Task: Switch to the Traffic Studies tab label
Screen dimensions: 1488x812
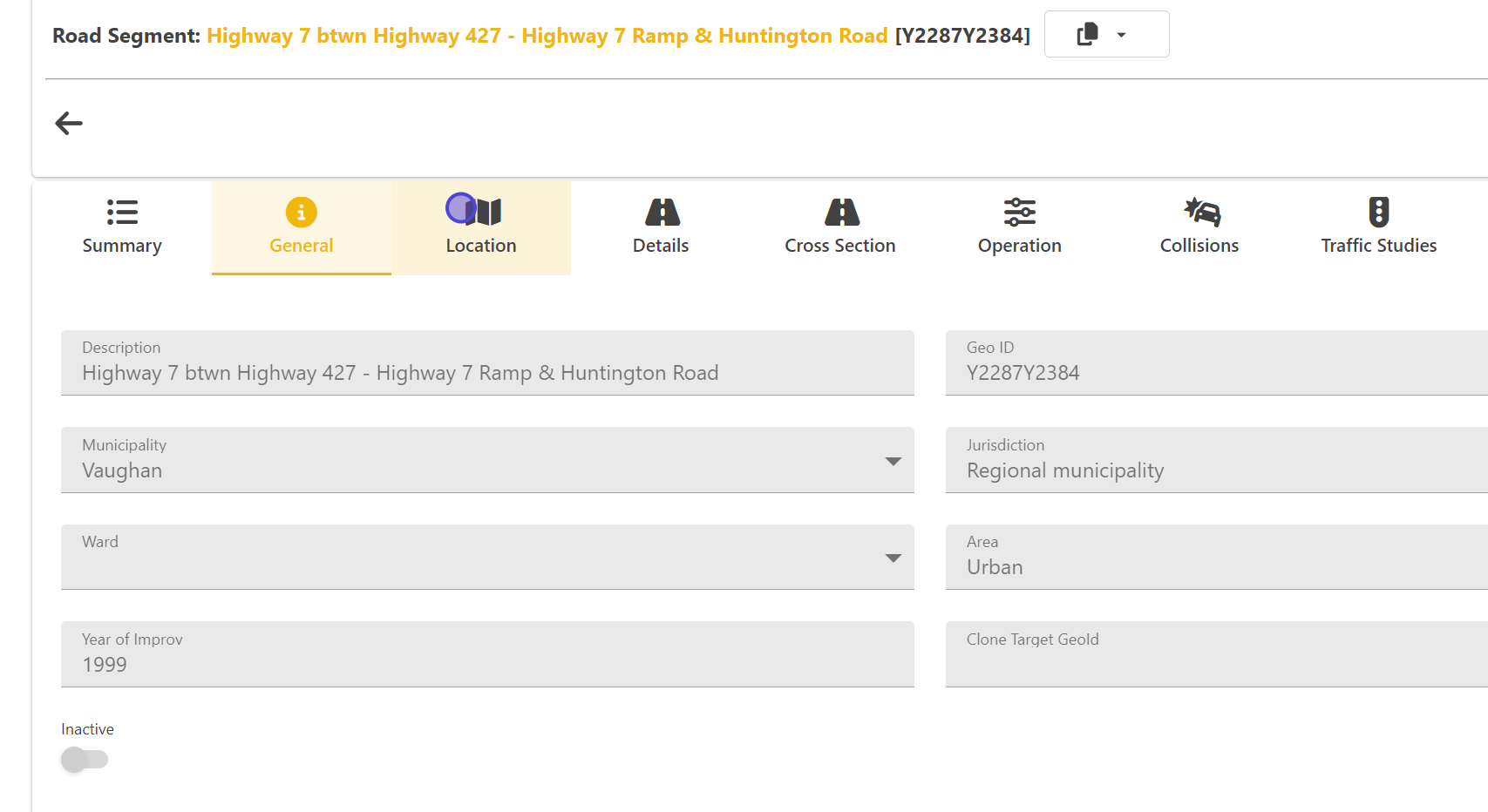Action: (x=1378, y=246)
